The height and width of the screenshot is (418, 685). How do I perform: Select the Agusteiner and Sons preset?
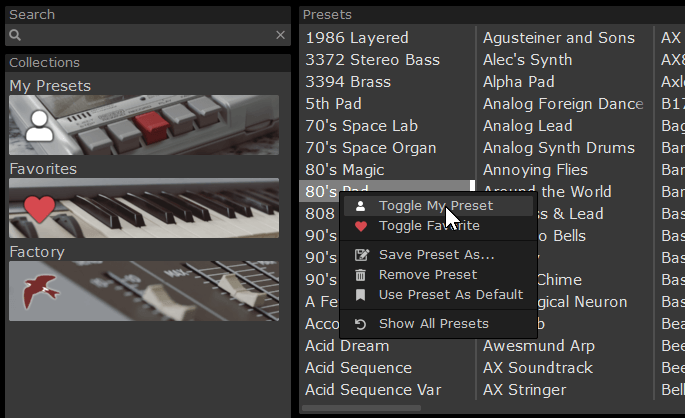pos(559,38)
